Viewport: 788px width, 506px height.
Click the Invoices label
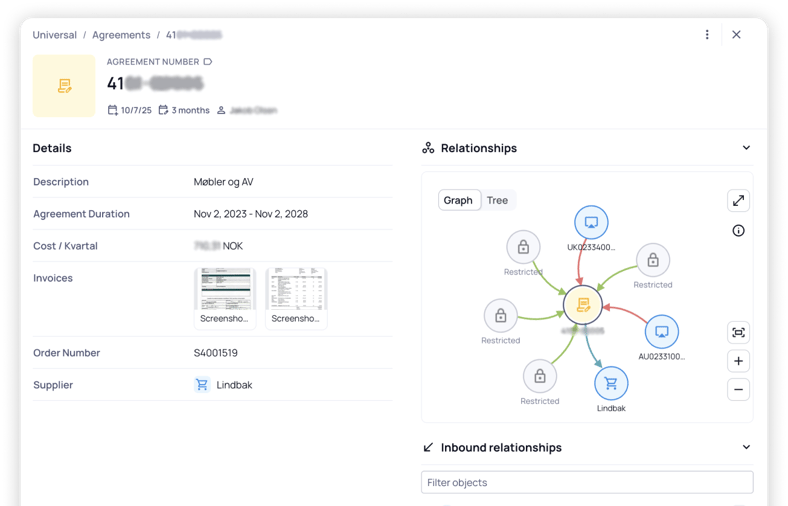click(53, 278)
